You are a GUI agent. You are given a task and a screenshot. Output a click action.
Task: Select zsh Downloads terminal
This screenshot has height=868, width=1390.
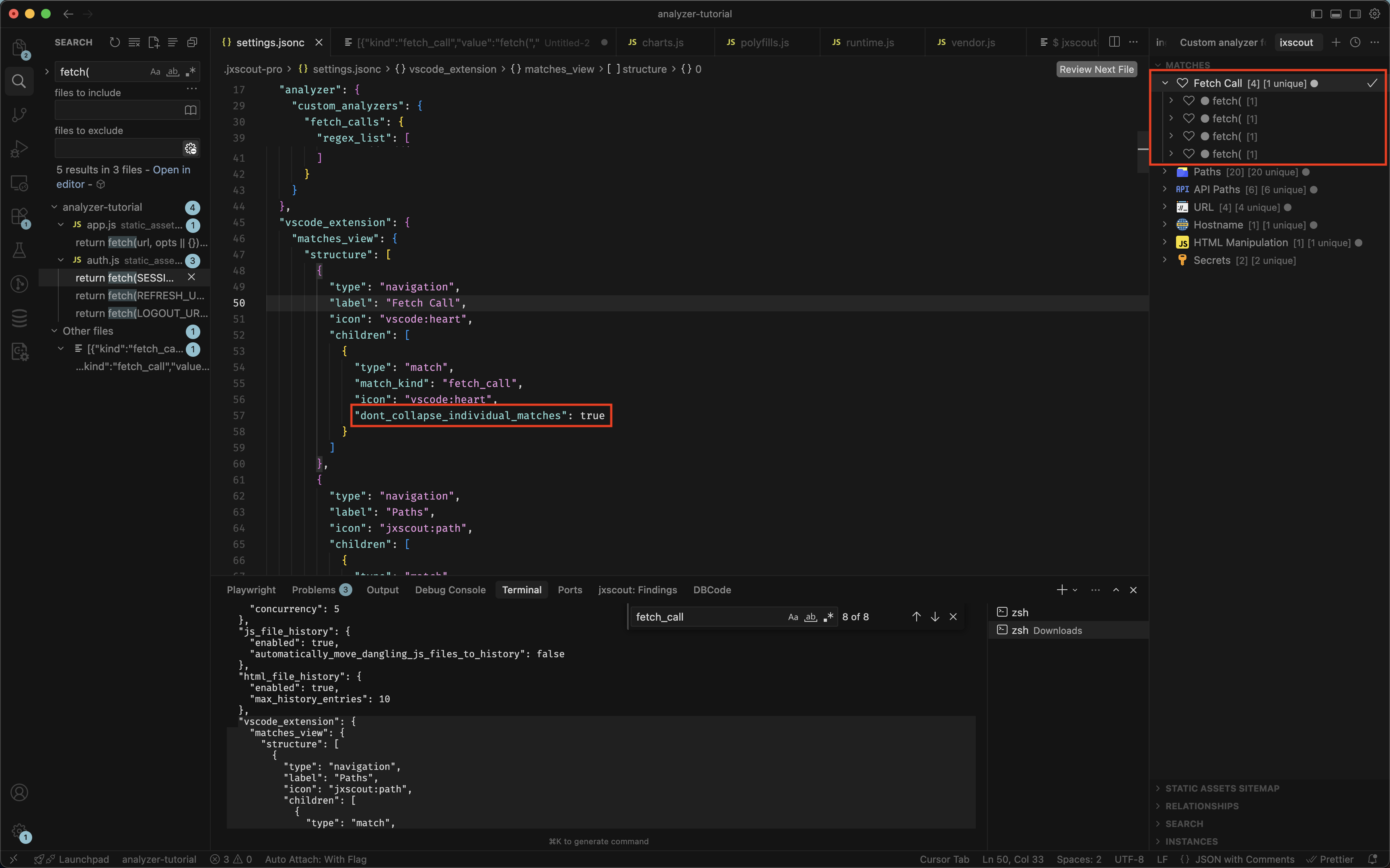click(1068, 630)
